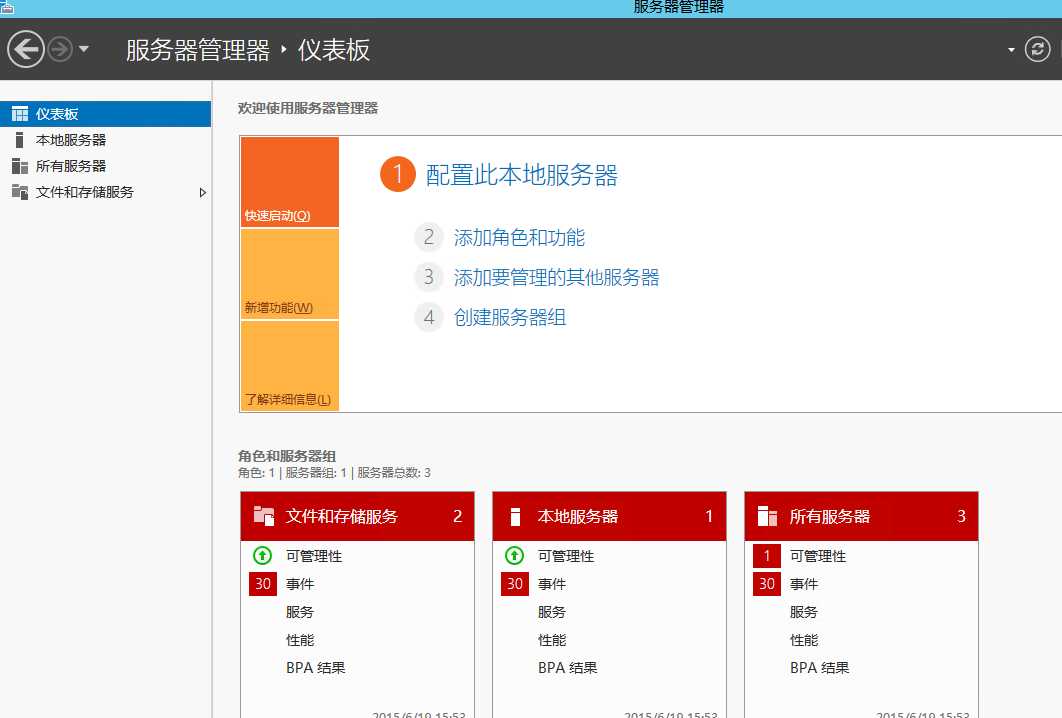Viewport: 1062px width, 718px height.
Task: Click red 30 badge in 本地服务器 tile
Action: [515, 584]
